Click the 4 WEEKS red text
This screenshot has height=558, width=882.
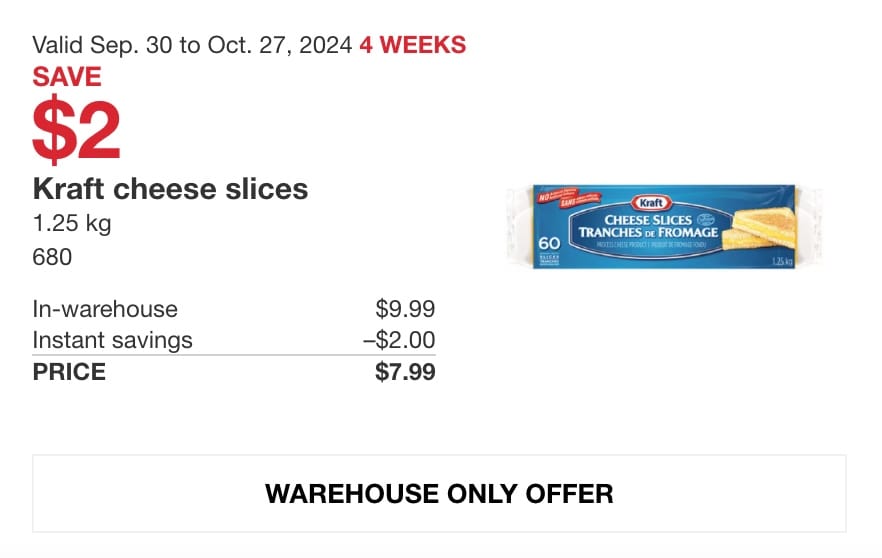(413, 45)
